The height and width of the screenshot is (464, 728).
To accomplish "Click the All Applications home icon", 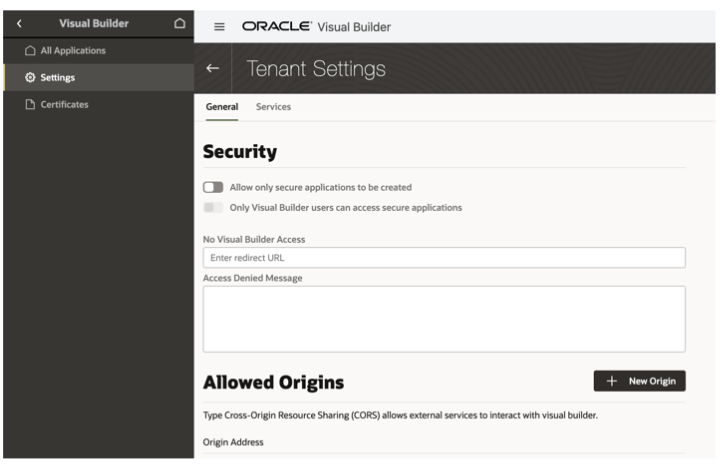I will (x=30, y=50).
